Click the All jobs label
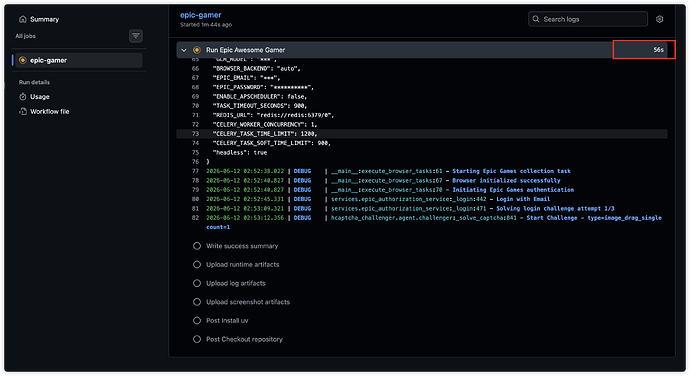690x376 pixels. tap(26, 36)
